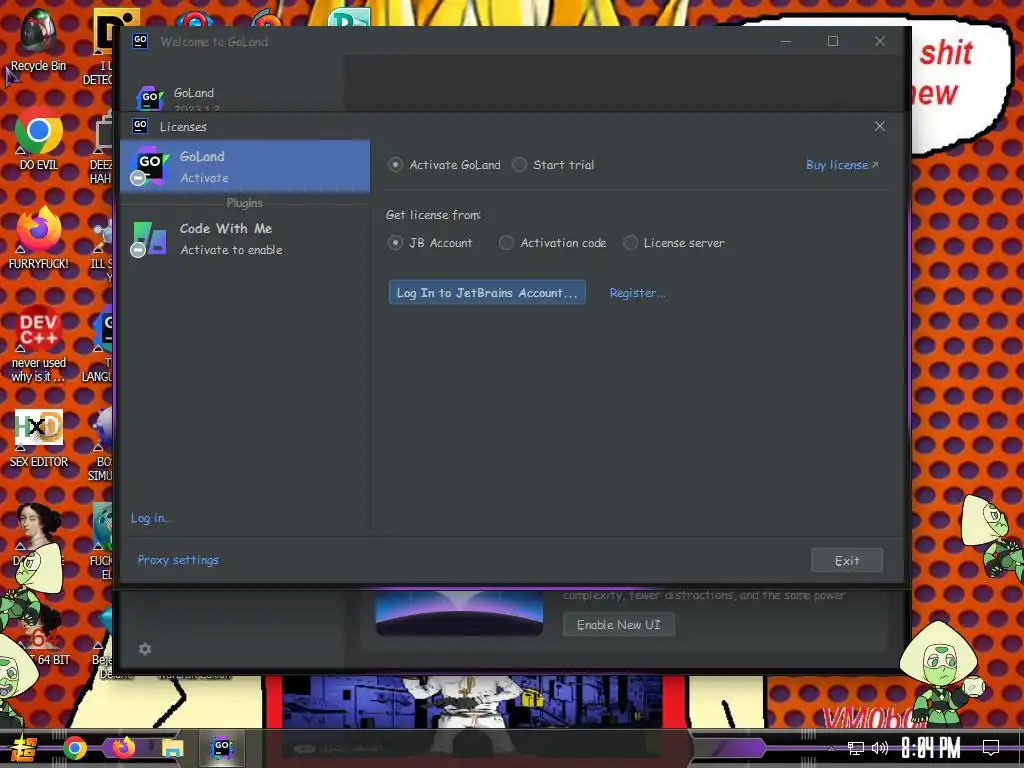This screenshot has width=1024, height=768.
Task: Open Proxy settings link
Action: coord(178,560)
